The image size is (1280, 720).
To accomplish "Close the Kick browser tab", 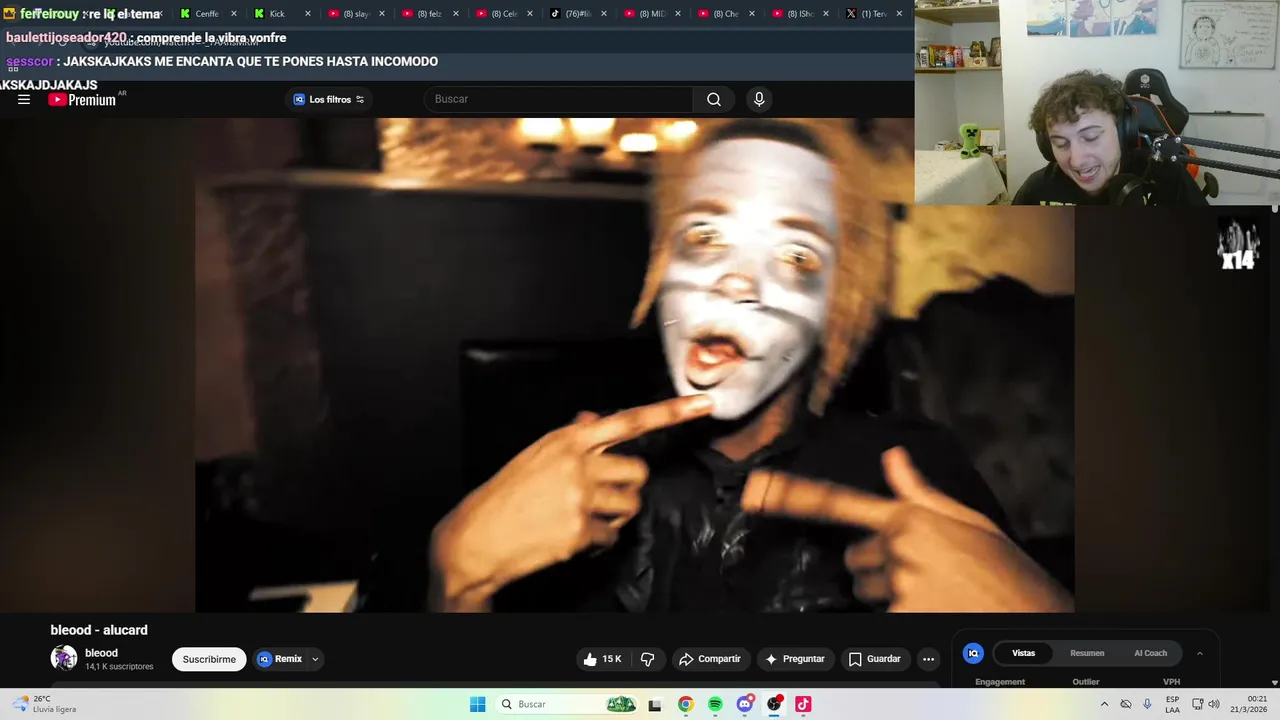I will 308,14.
